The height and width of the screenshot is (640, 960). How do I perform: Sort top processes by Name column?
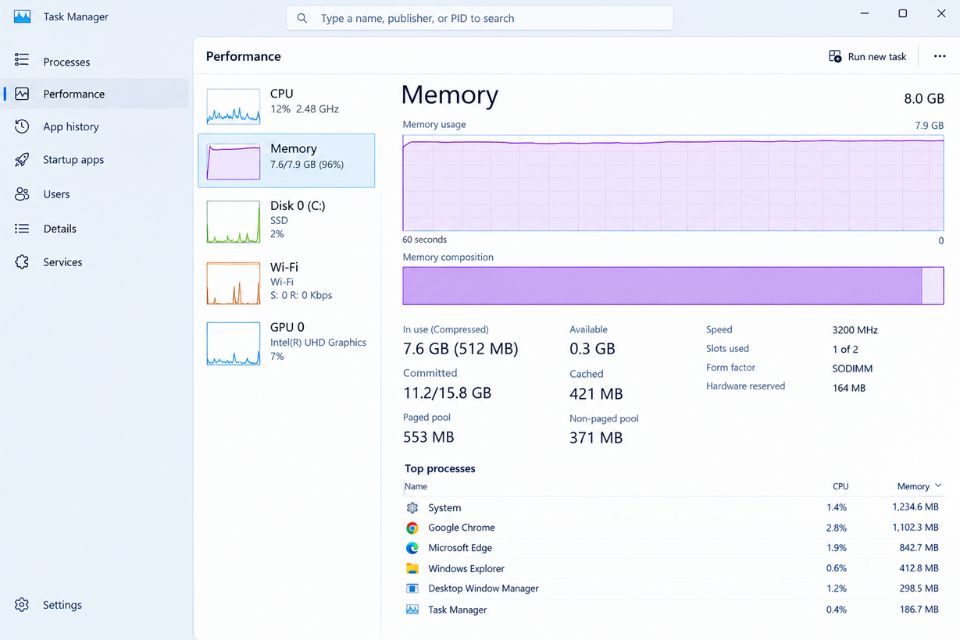[x=416, y=486]
